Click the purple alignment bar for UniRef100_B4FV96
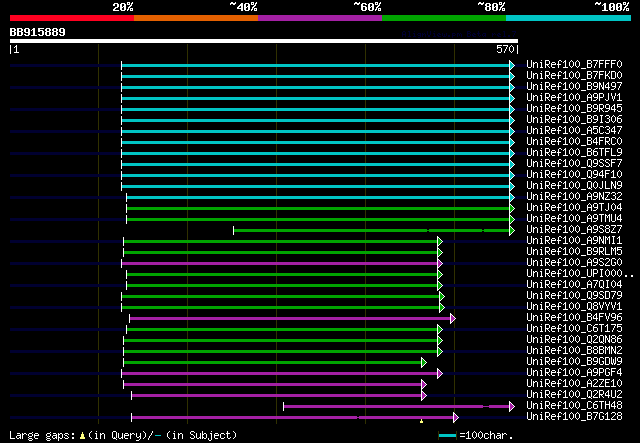640x443 pixels. coord(290,319)
